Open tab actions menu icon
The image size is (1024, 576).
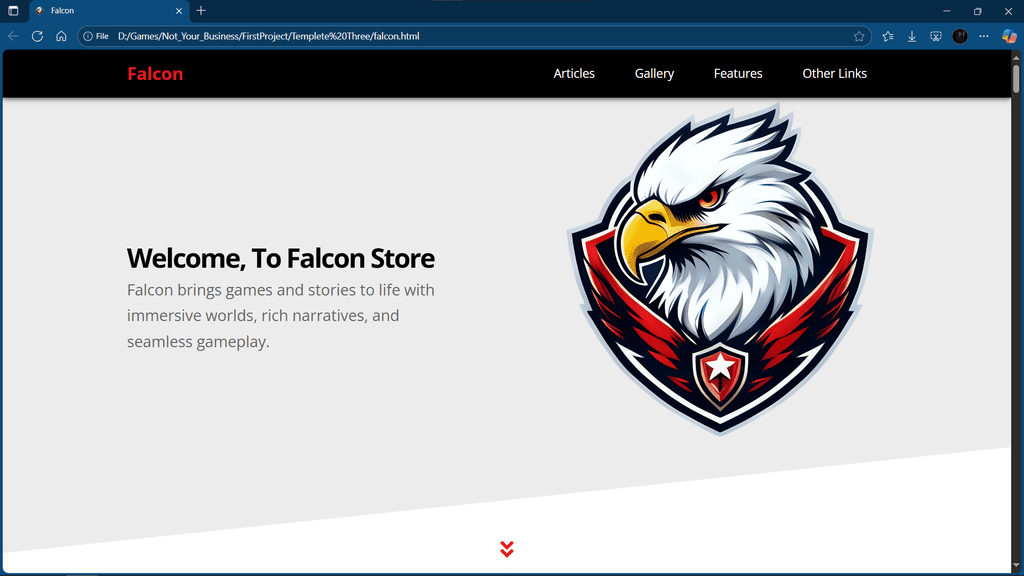[13, 10]
